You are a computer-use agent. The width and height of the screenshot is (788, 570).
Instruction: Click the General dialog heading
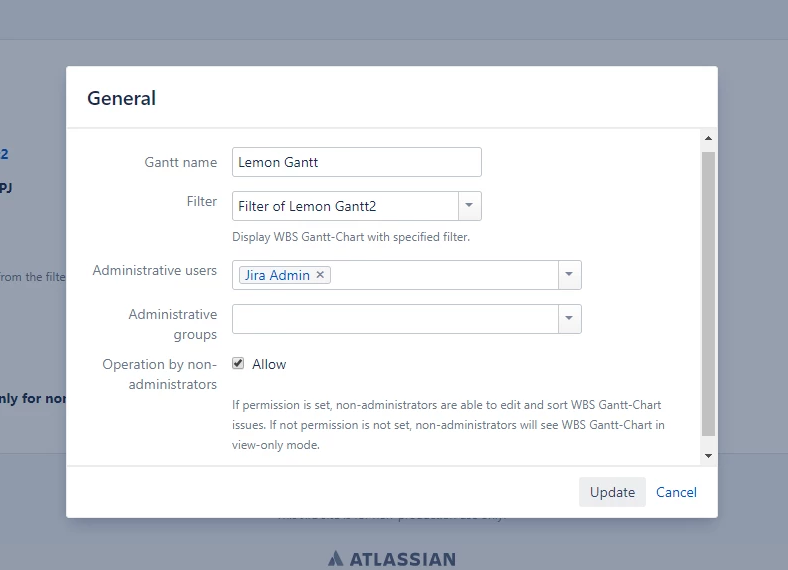pyautogui.click(x=122, y=98)
